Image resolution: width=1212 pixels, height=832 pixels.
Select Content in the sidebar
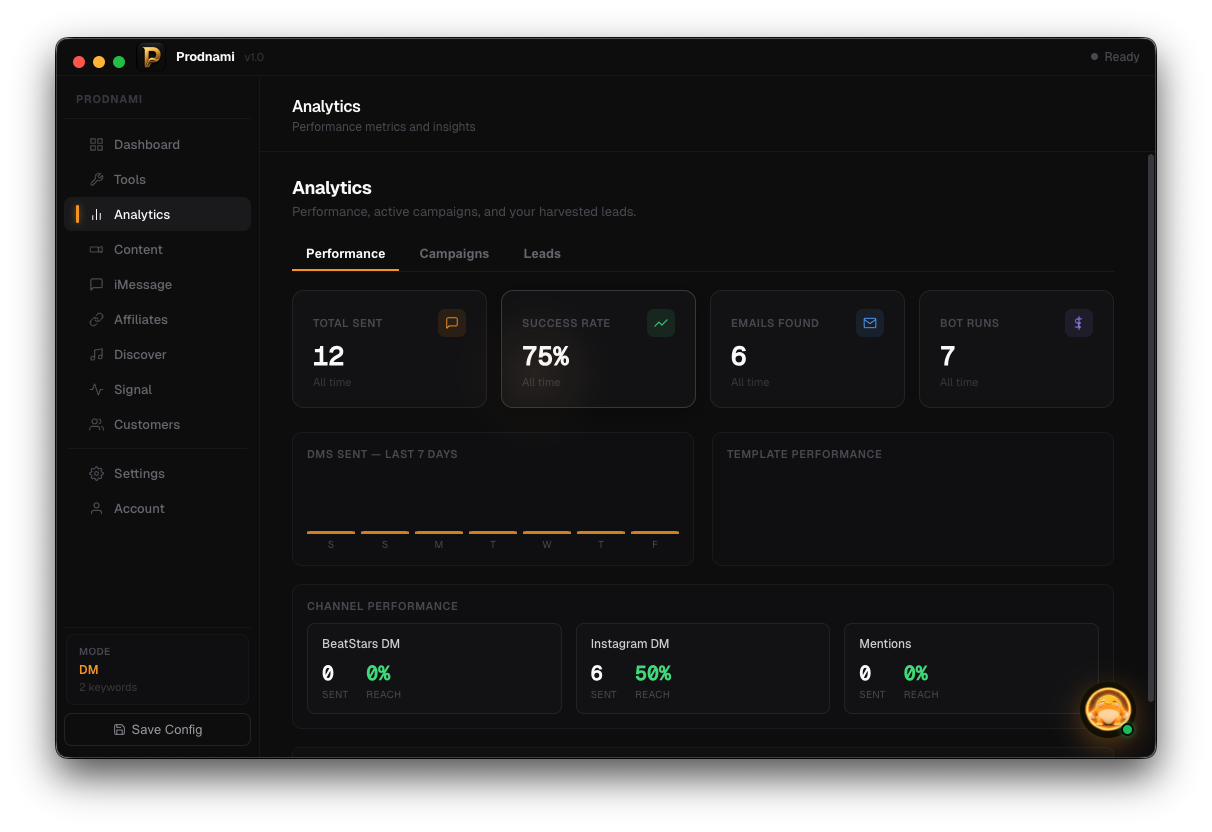pyautogui.click(x=158, y=250)
